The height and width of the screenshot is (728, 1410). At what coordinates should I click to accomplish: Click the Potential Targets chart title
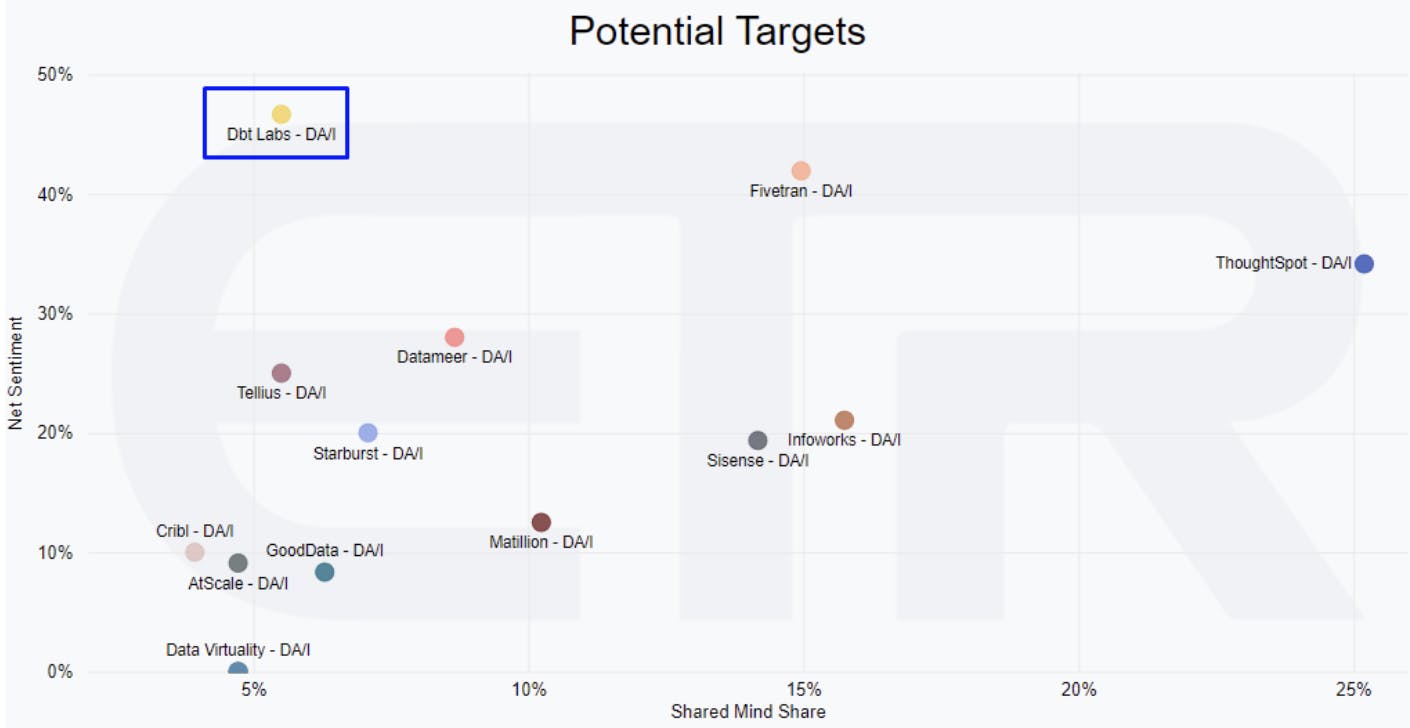717,32
